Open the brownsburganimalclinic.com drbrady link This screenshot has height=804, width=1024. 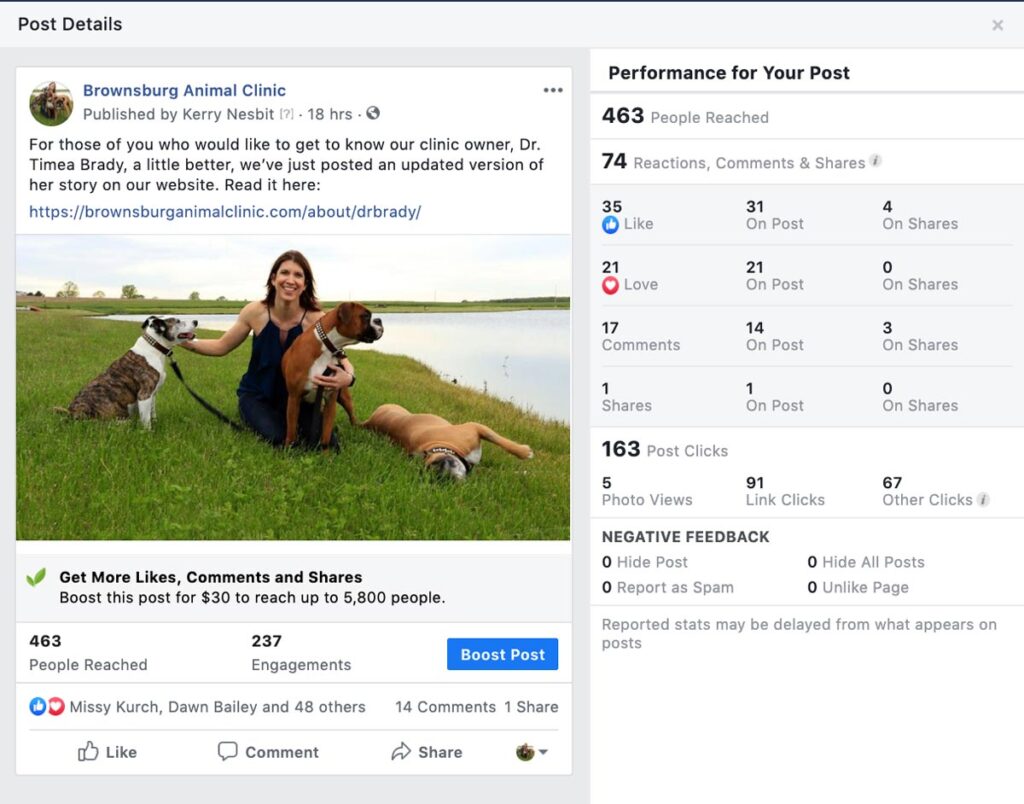[x=225, y=212]
